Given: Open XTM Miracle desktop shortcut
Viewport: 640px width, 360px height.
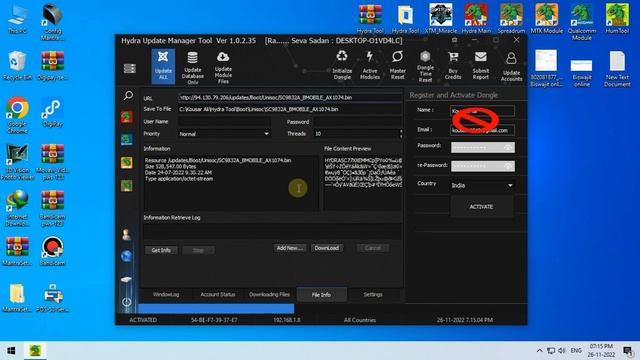Looking at the screenshot, I should [x=441, y=19].
